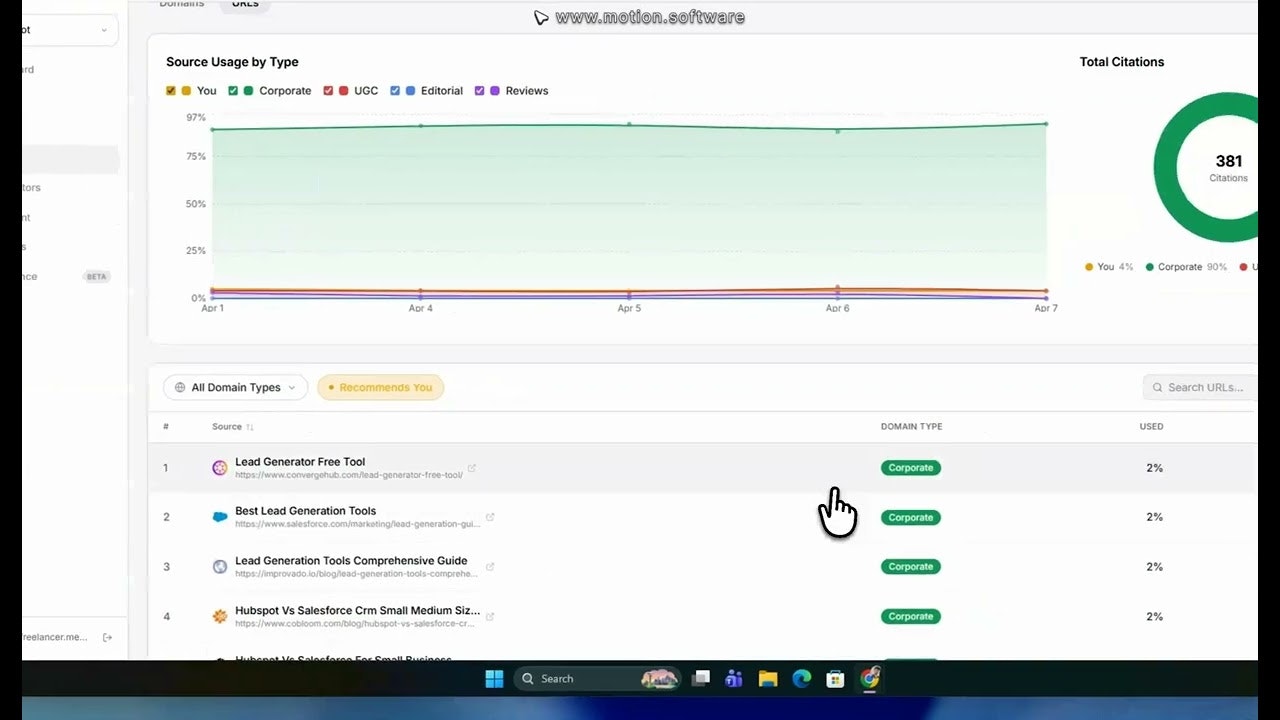Click the Improvado favicon in row 3
The height and width of the screenshot is (720, 1280).
220,567
